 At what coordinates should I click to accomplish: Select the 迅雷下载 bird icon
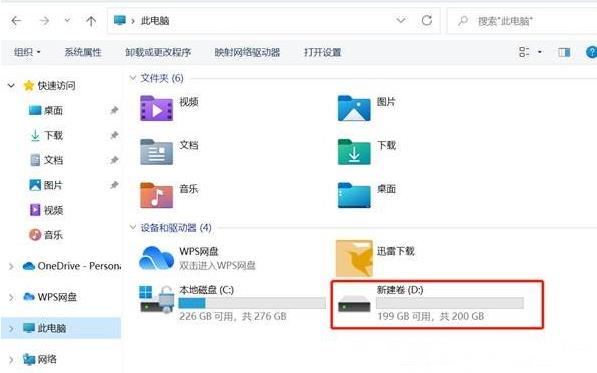click(354, 258)
